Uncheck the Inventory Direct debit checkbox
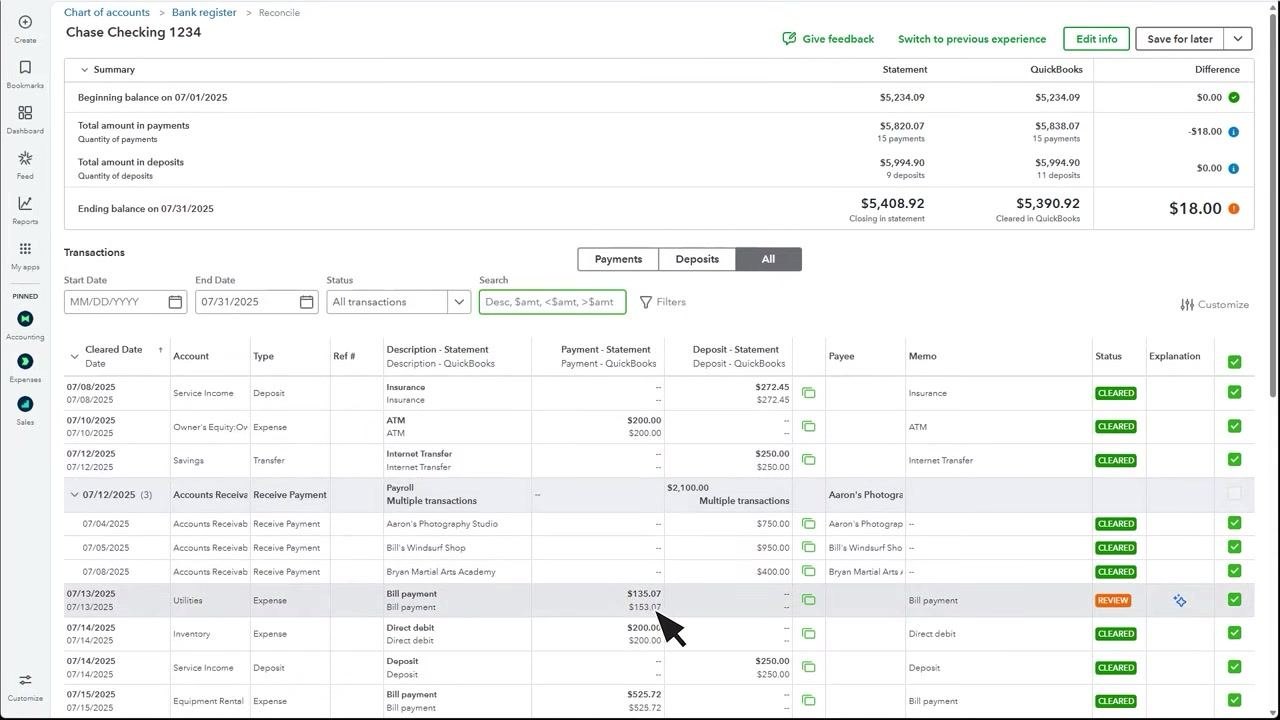The image size is (1280, 720). coord(1234,633)
